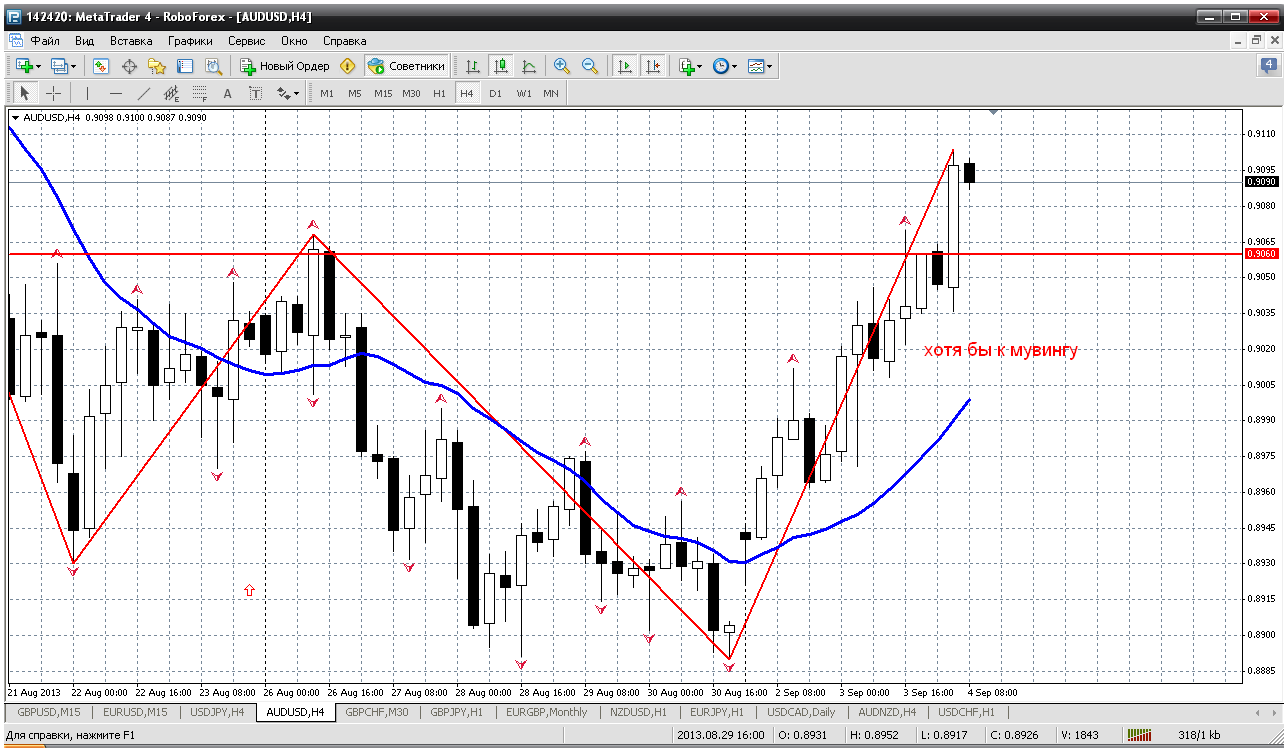The image size is (1288, 748).
Task: Select the red text label хотя бы к мувингу
Action: [x=1001, y=350]
